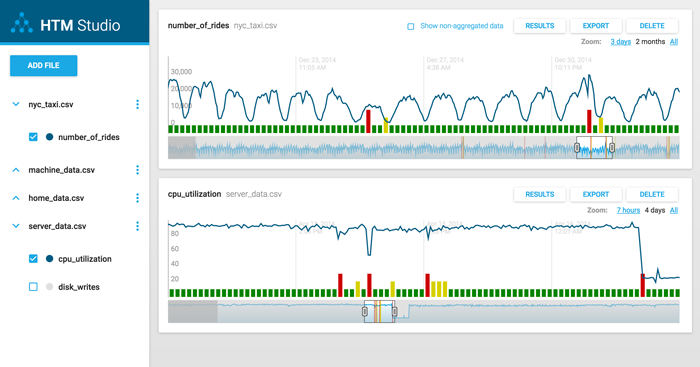The height and width of the screenshot is (367, 700).
Task: Click the cpu_utilization dark blue dot
Action: coord(50,259)
